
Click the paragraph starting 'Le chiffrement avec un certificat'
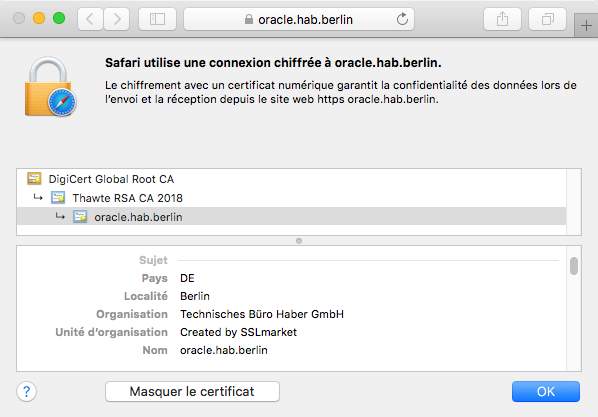(341, 92)
